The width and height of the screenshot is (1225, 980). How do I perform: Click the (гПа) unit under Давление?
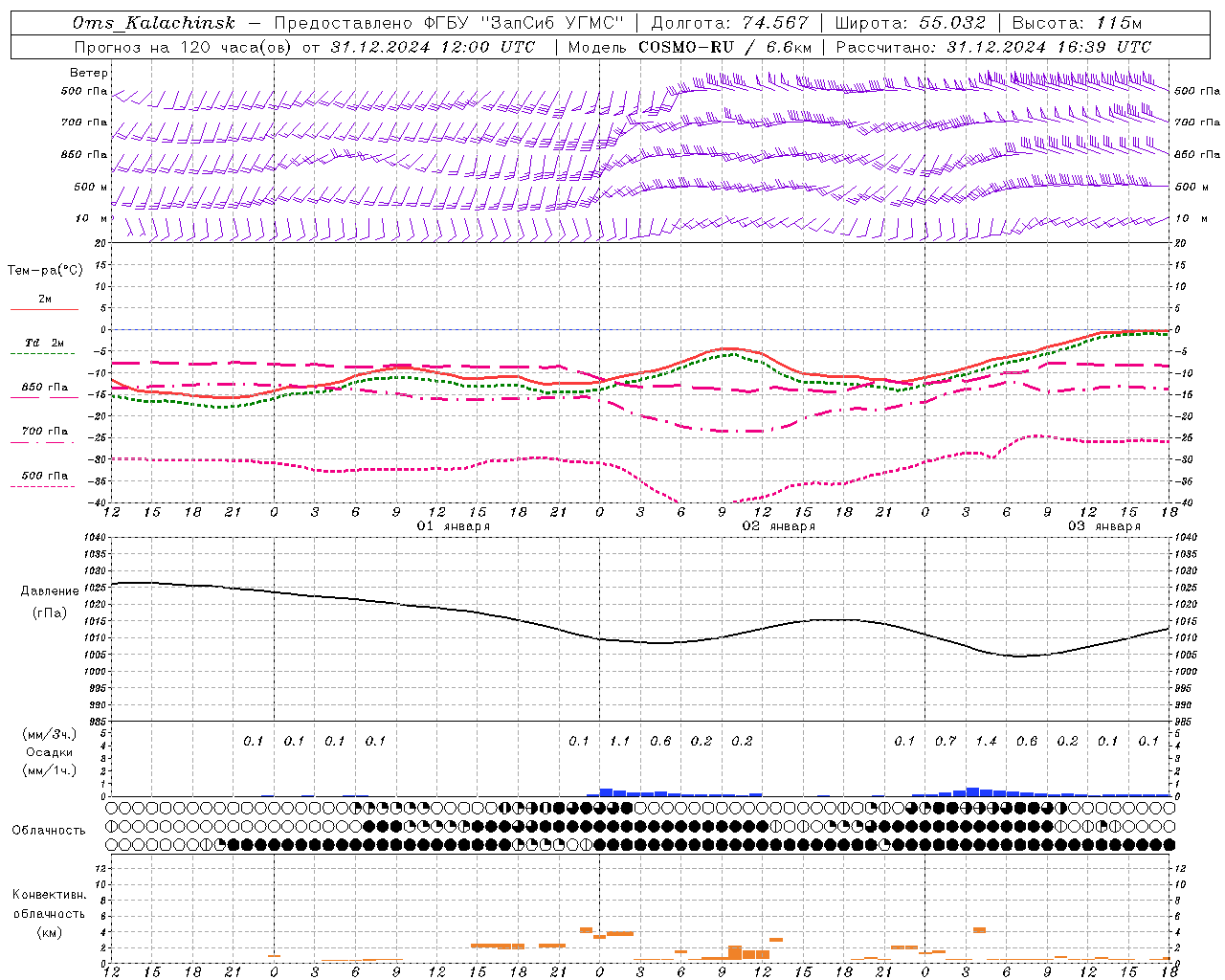point(50,612)
